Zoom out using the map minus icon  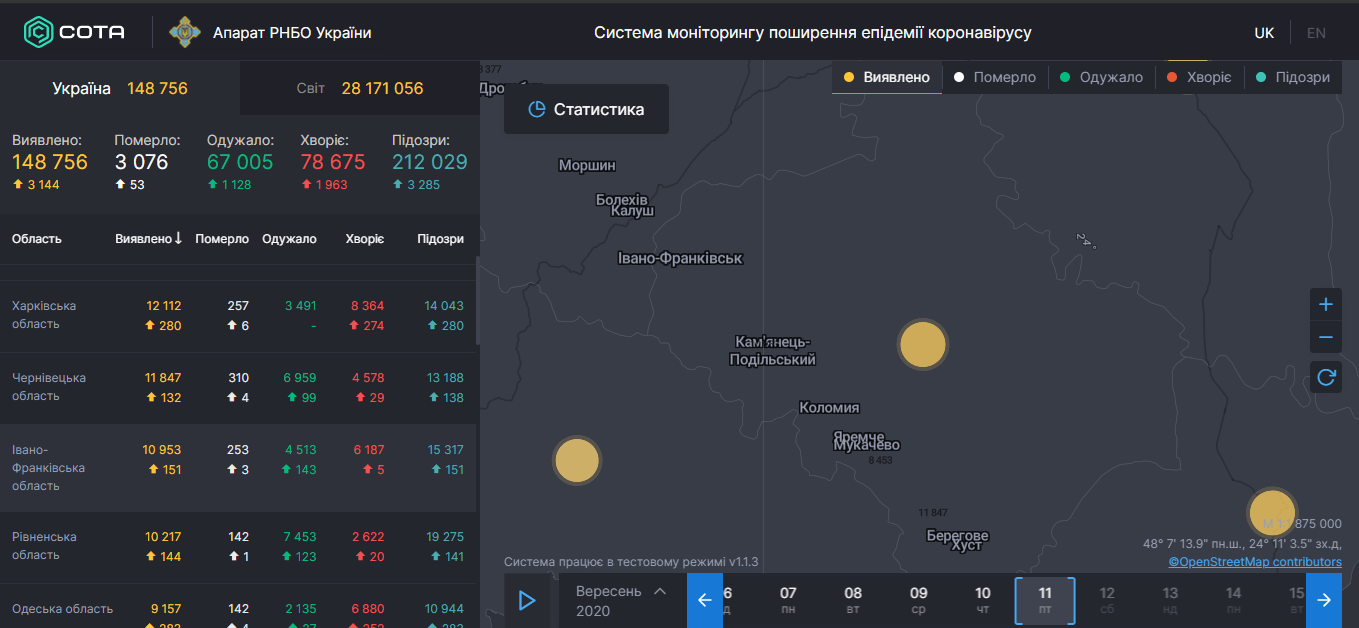tap(1326, 337)
